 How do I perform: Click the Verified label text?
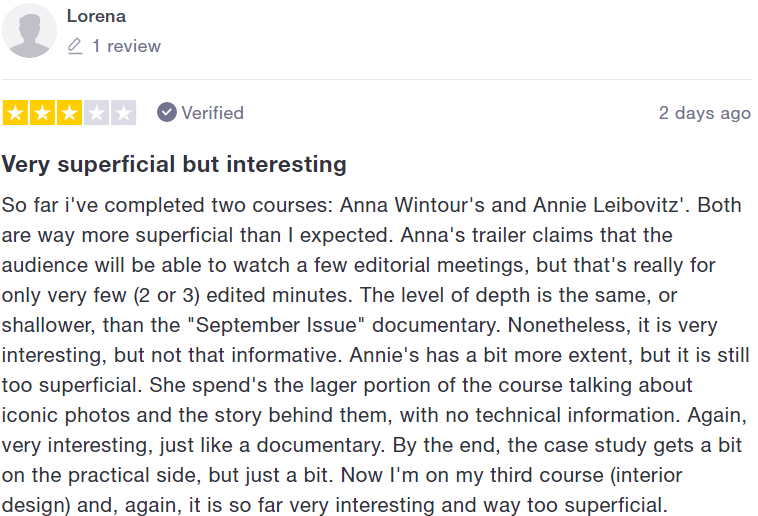(x=213, y=113)
